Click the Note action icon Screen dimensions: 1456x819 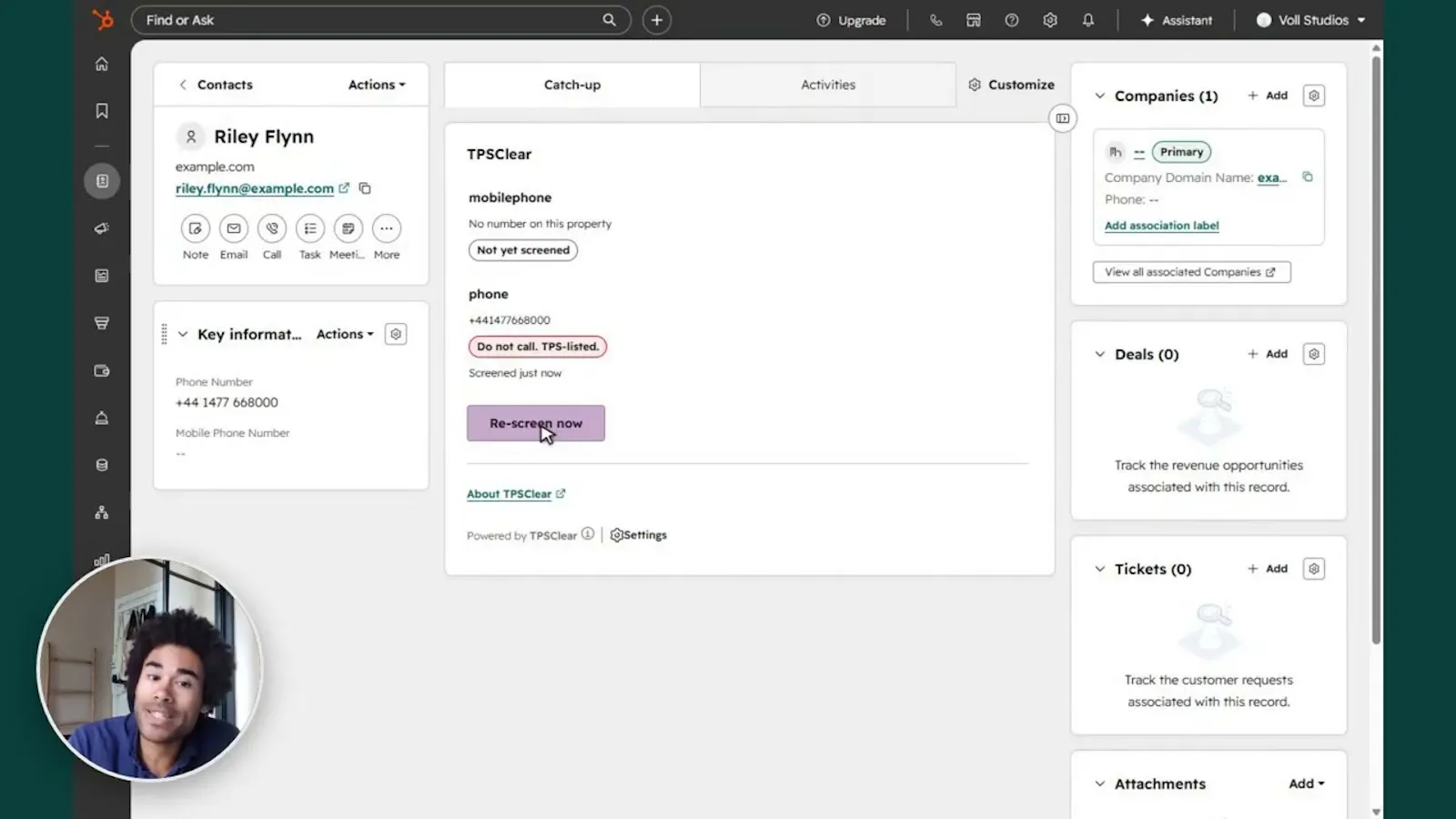[x=196, y=228]
